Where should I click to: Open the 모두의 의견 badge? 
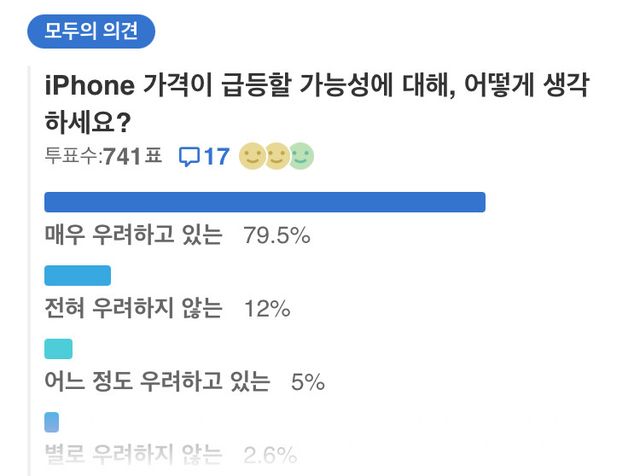(91, 32)
